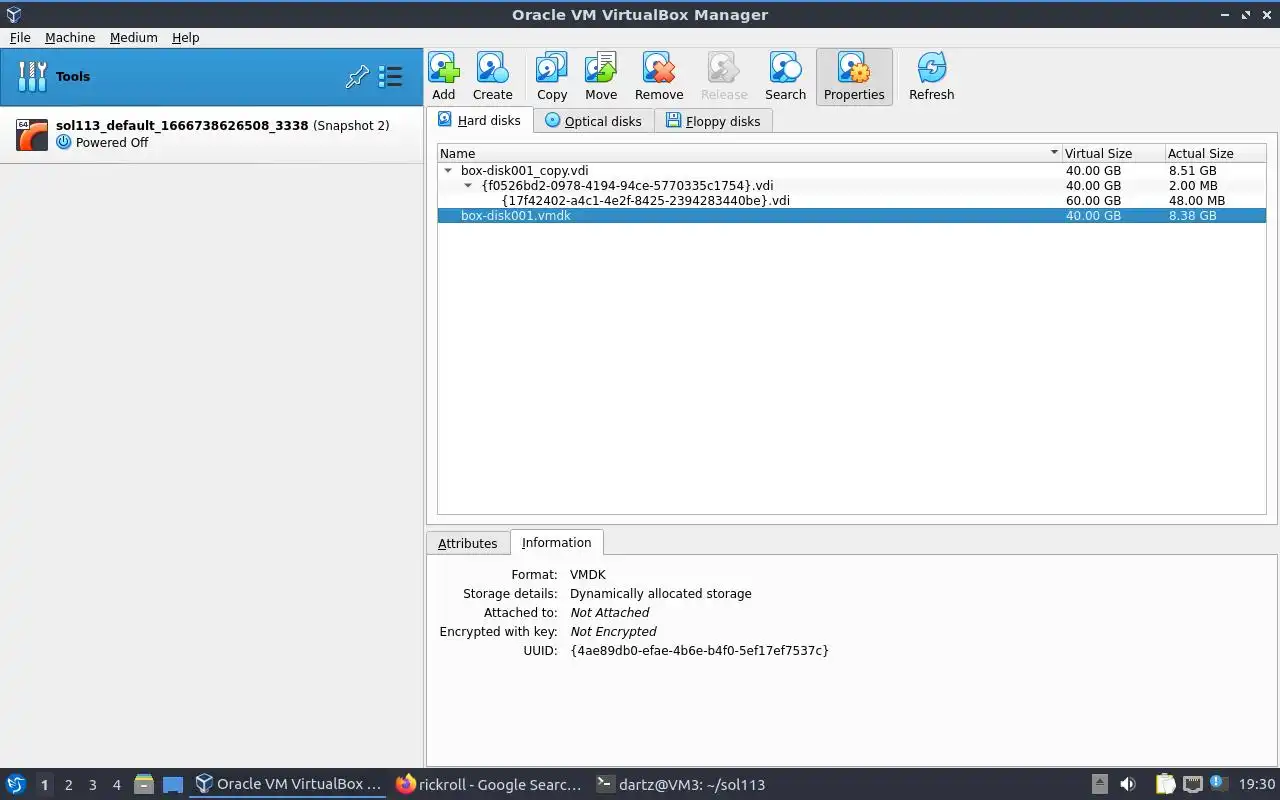Click the volume icon in system tray
Image resolution: width=1280 pixels, height=800 pixels.
tap(1128, 785)
